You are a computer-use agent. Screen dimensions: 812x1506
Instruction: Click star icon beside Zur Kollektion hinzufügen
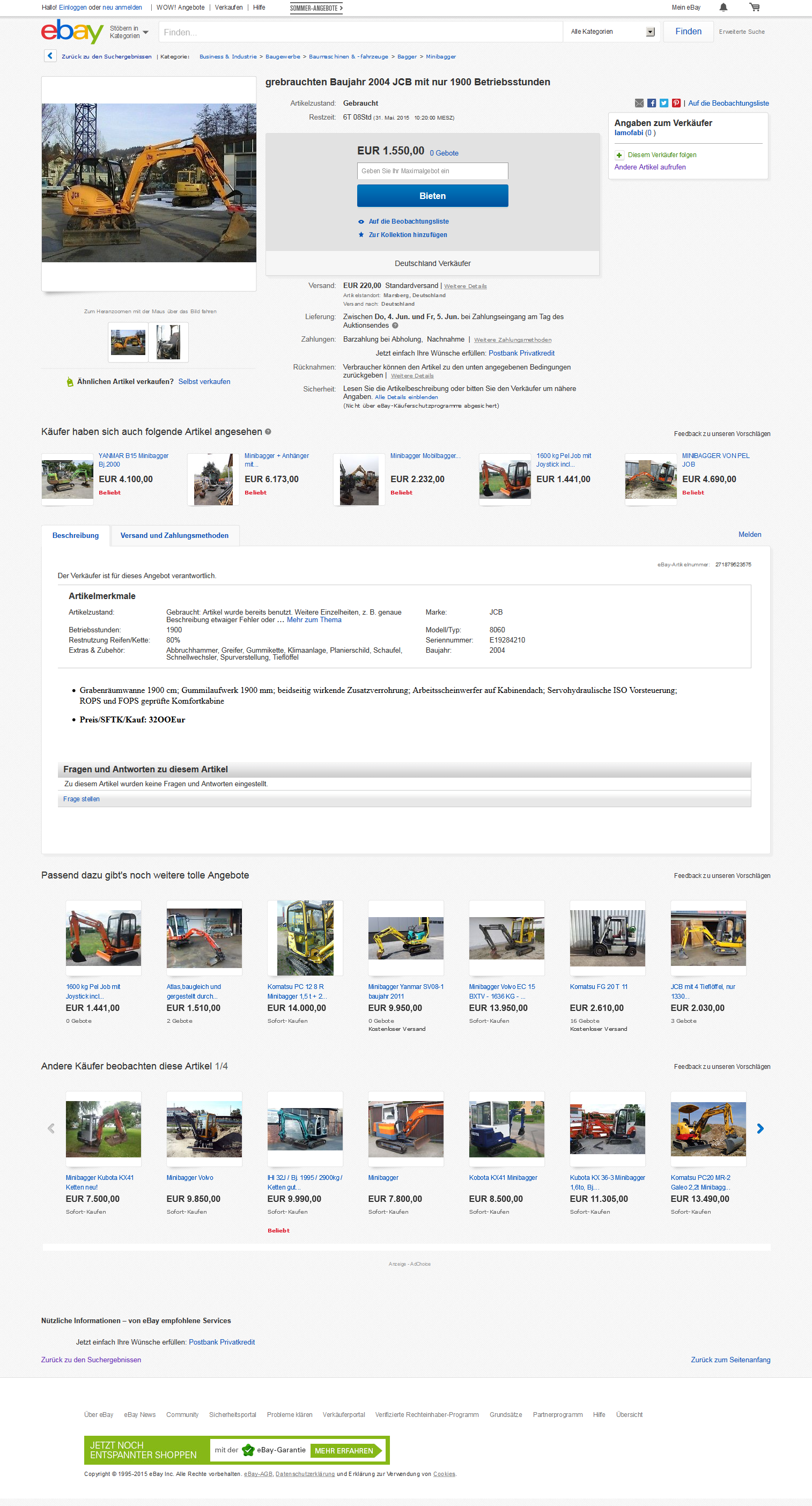coord(361,235)
